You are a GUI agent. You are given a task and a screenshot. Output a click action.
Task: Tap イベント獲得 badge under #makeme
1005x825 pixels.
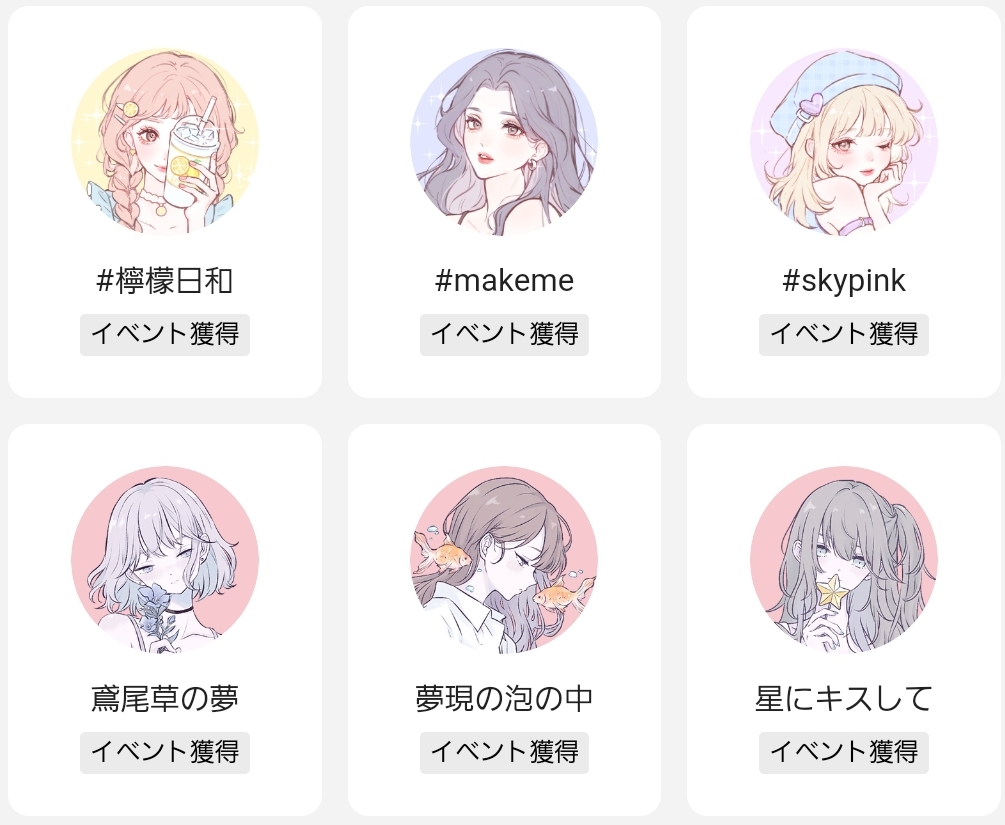pyautogui.click(x=504, y=335)
